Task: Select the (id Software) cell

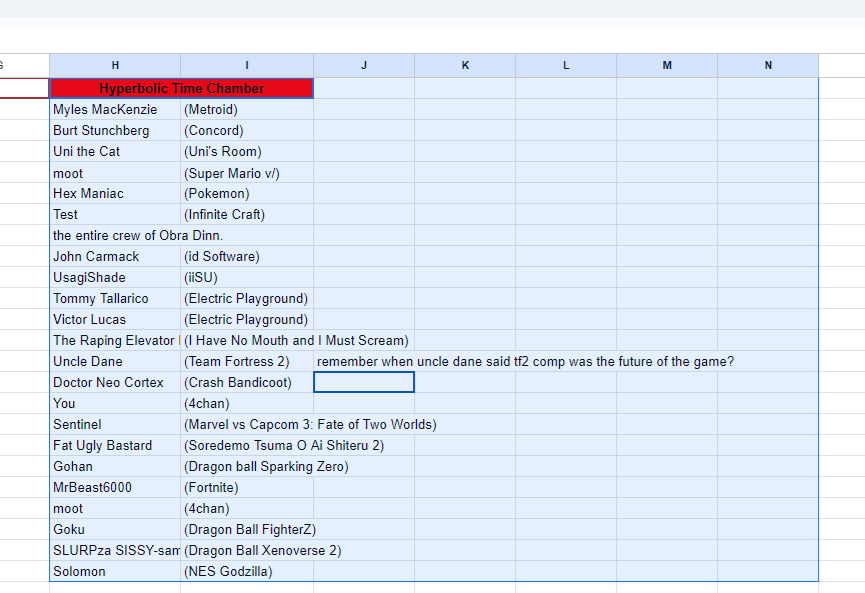Action: (x=247, y=257)
